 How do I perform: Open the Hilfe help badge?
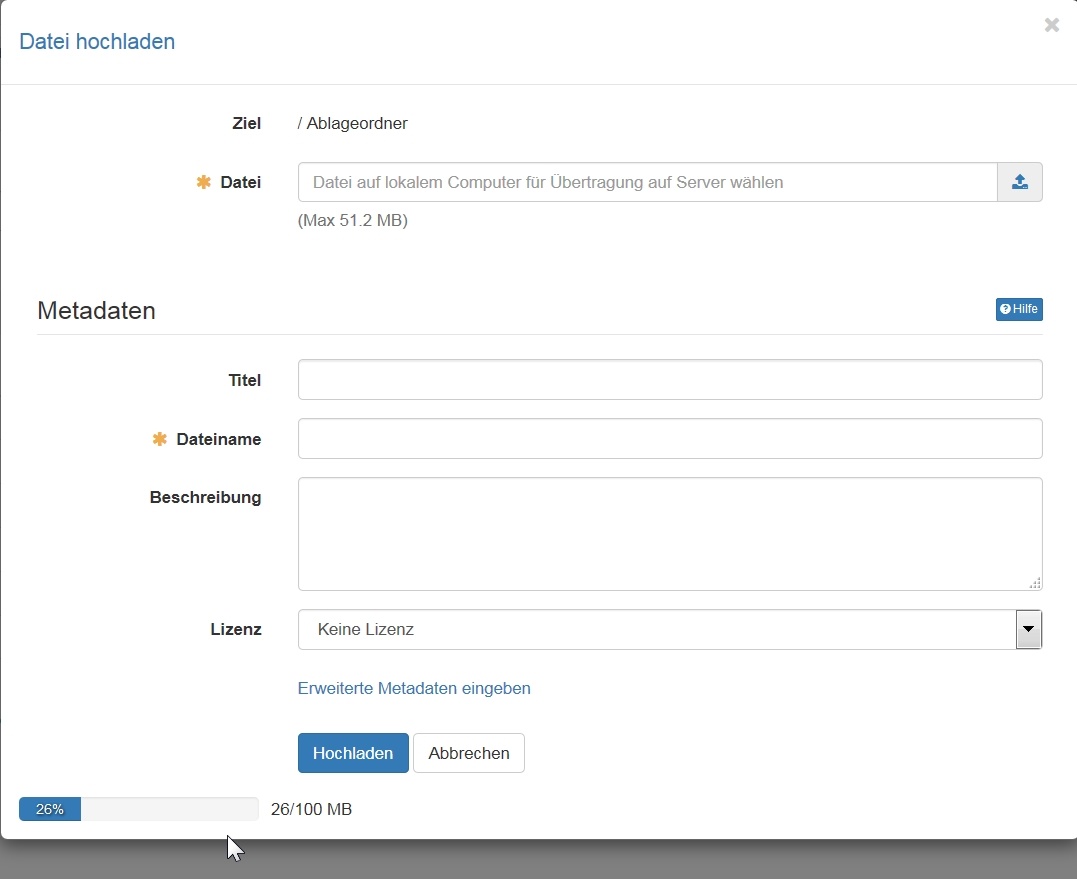1019,310
